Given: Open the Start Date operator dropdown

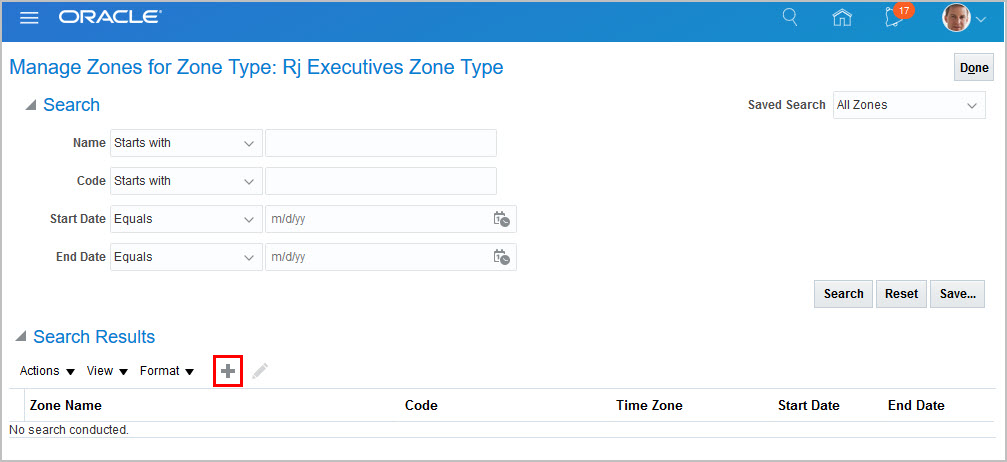Looking at the screenshot, I should pos(185,219).
